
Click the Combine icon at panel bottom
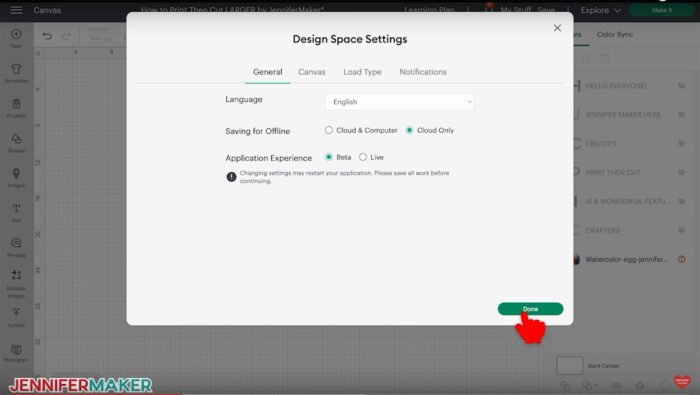pos(589,386)
